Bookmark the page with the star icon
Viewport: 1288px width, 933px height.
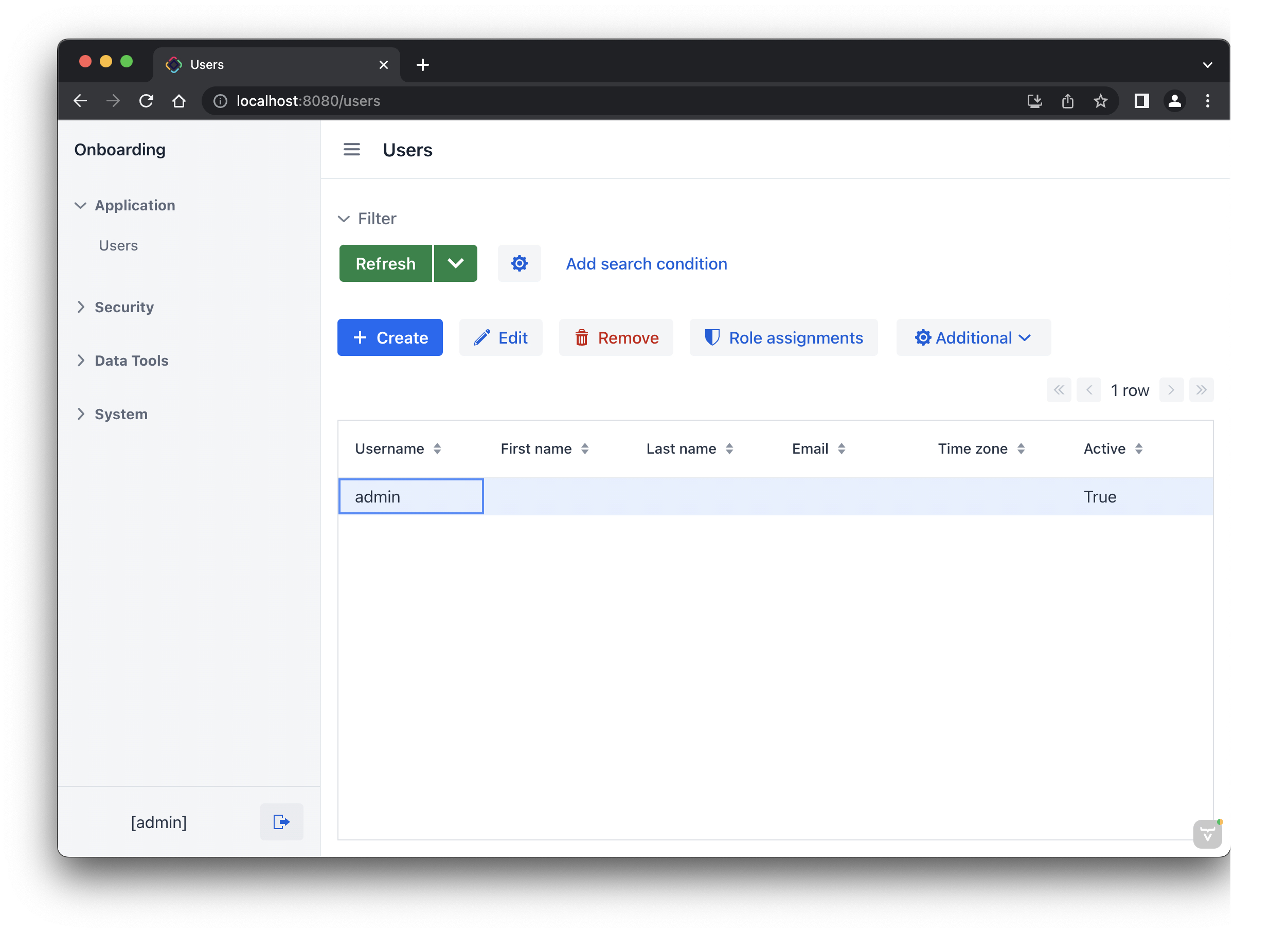(x=1100, y=100)
